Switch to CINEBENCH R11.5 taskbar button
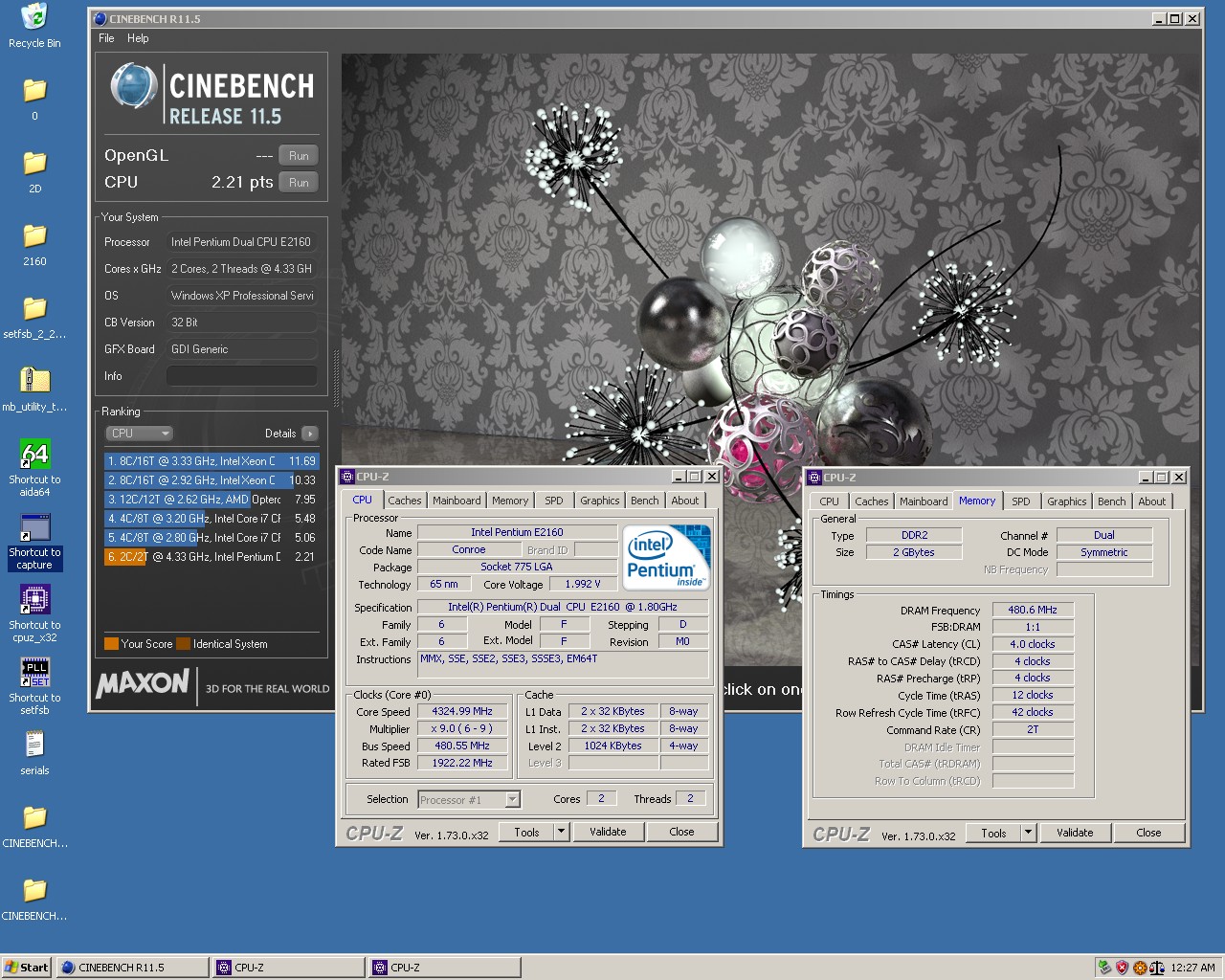This screenshot has width=1225, height=980. tap(132, 968)
